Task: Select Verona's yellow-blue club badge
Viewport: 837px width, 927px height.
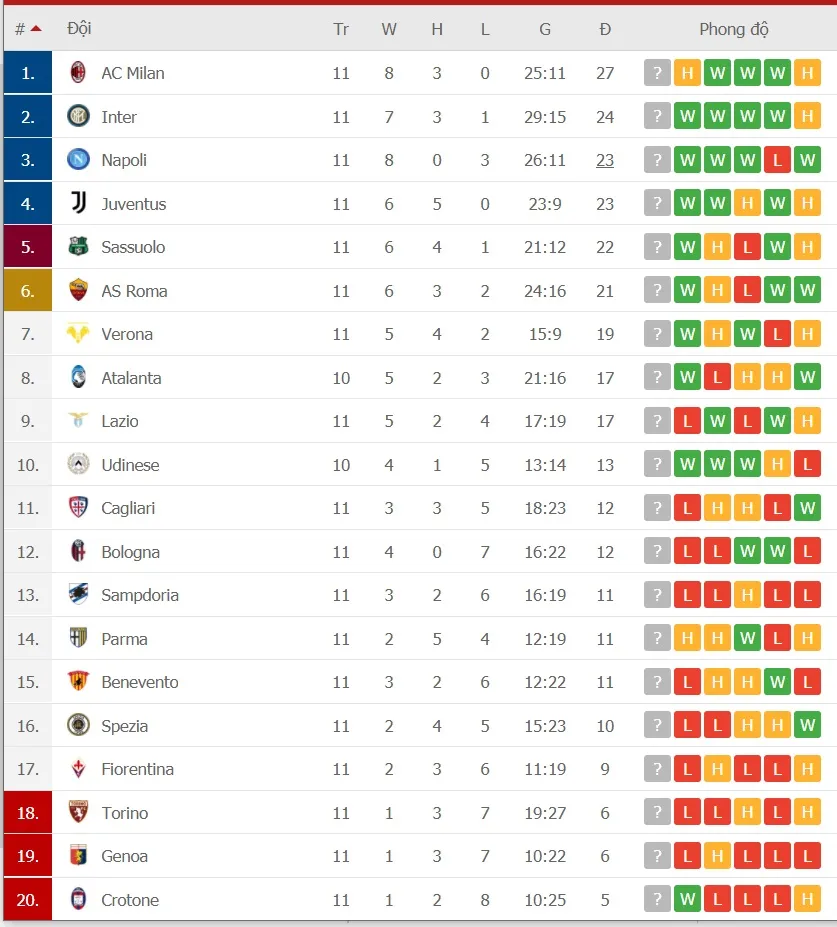Action: pyautogui.click(x=76, y=333)
